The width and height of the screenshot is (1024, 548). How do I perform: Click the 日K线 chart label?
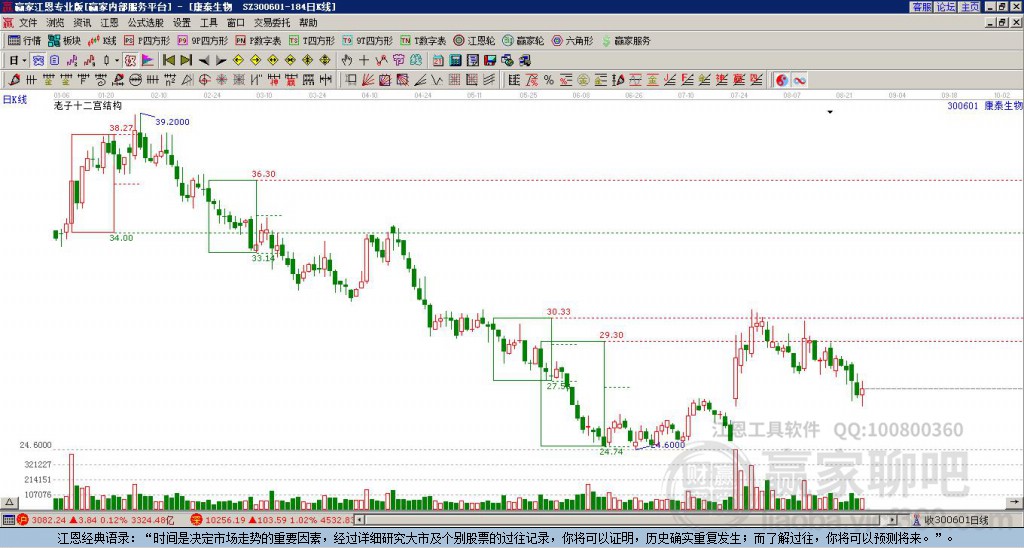click(14, 100)
